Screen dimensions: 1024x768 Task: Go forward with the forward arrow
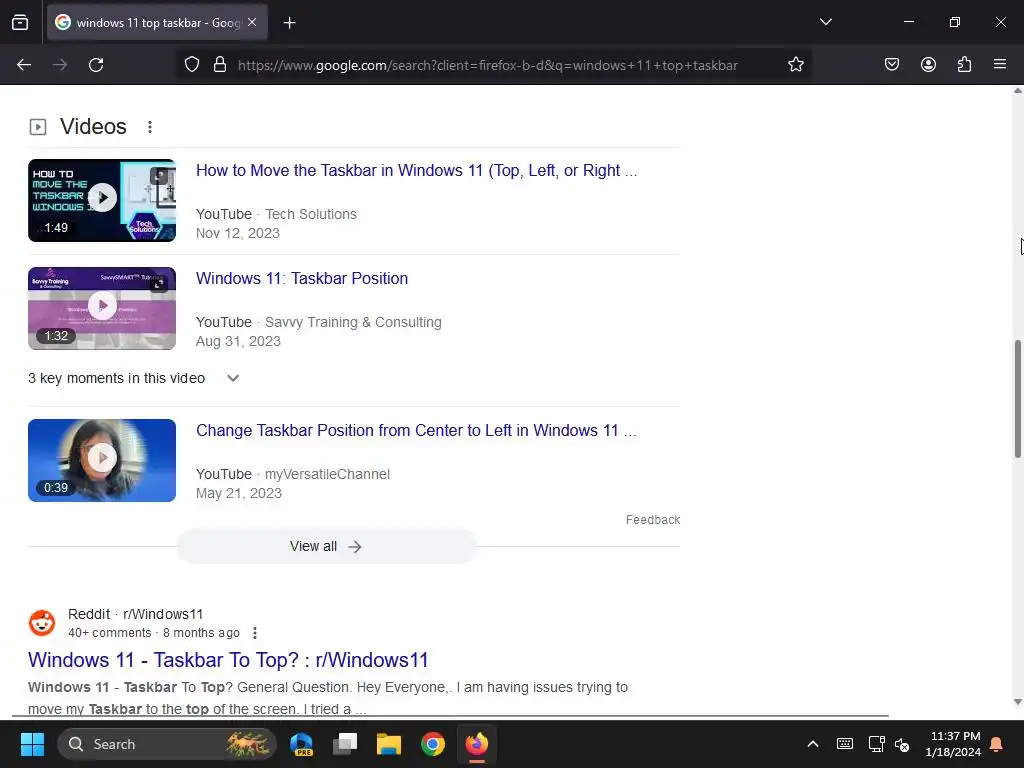click(60, 65)
